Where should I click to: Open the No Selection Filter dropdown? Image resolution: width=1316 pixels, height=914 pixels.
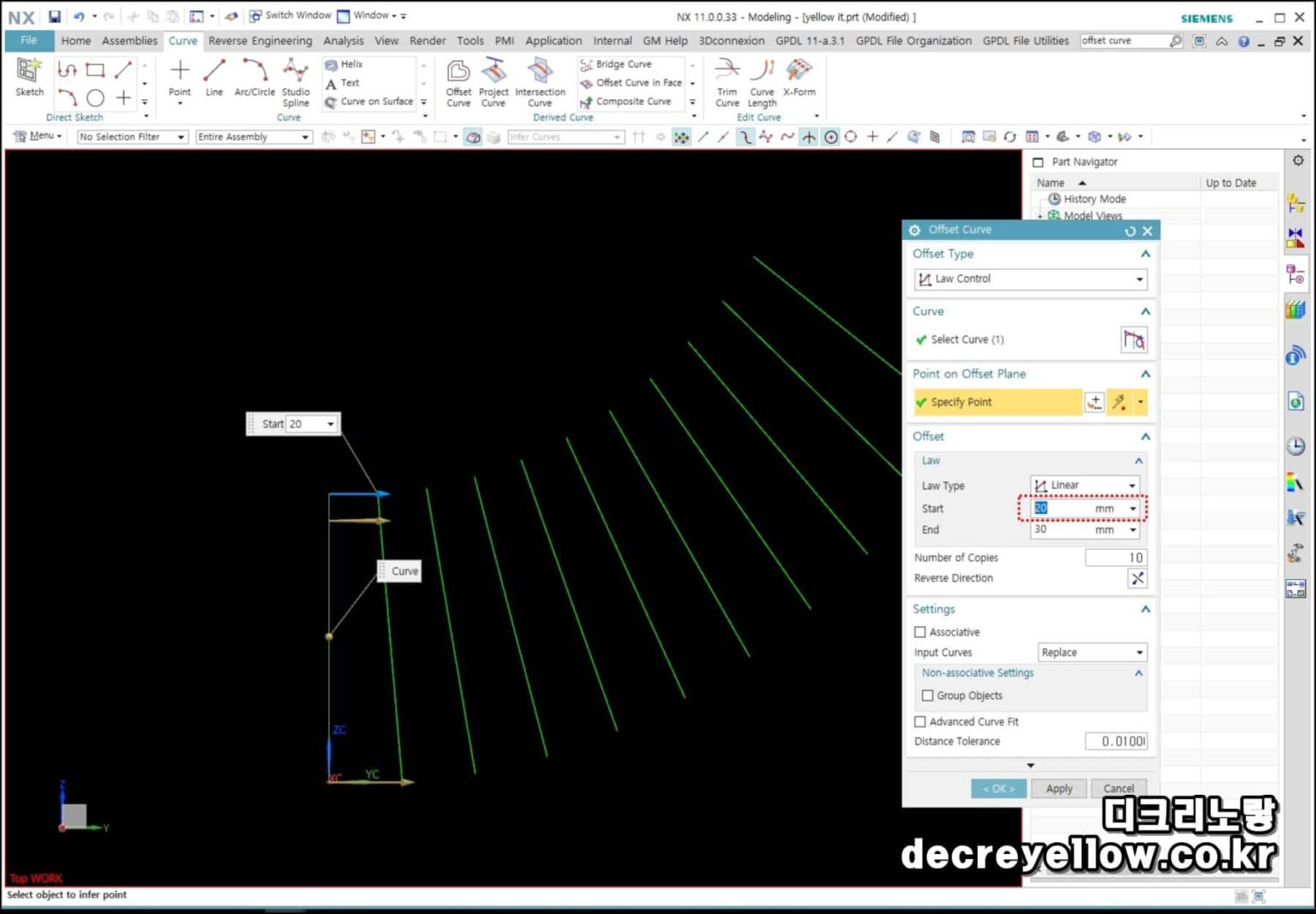(x=132, y=137)
